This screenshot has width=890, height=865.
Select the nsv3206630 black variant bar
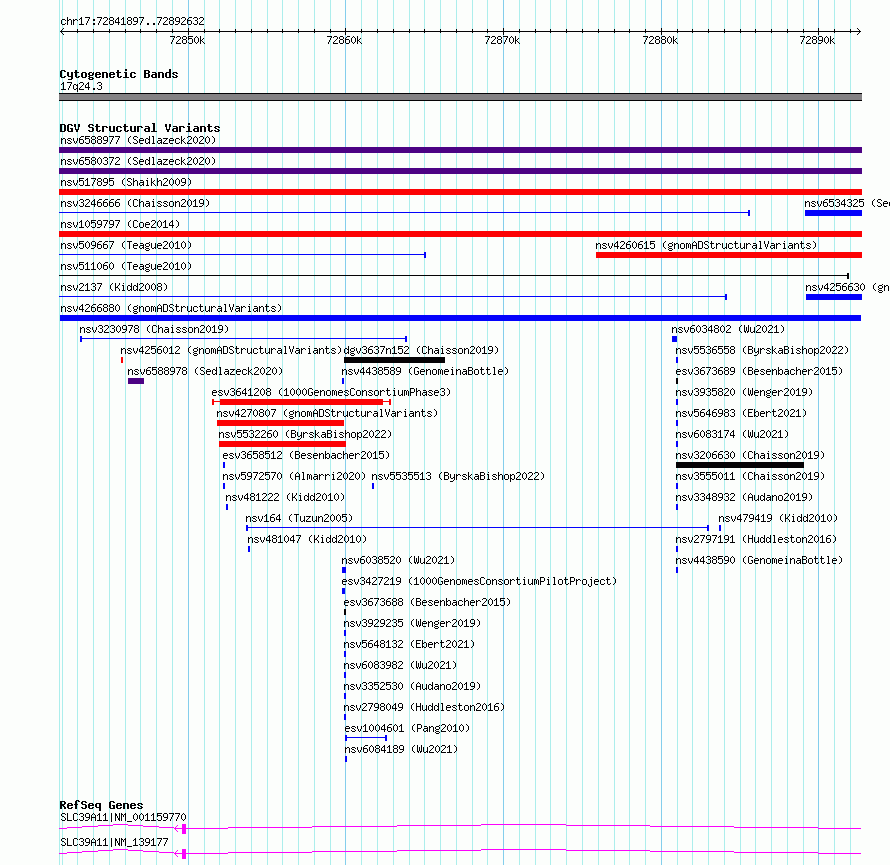pos(740,465)
